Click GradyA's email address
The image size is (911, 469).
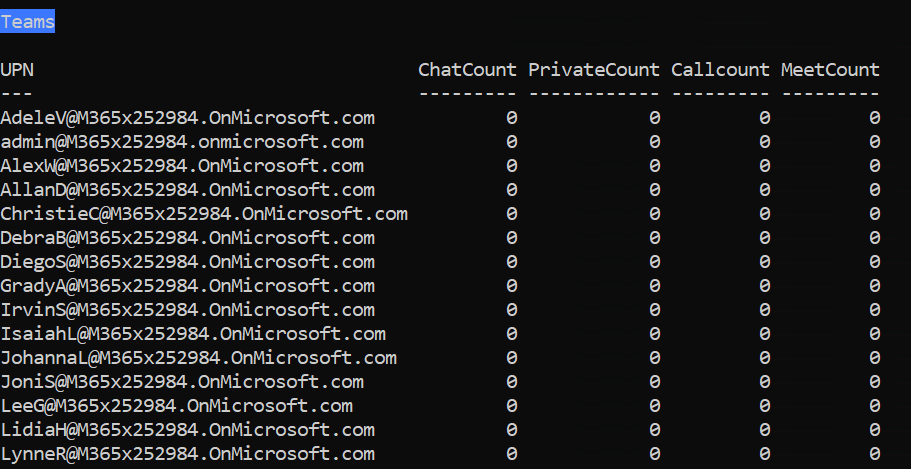[187, 286]
